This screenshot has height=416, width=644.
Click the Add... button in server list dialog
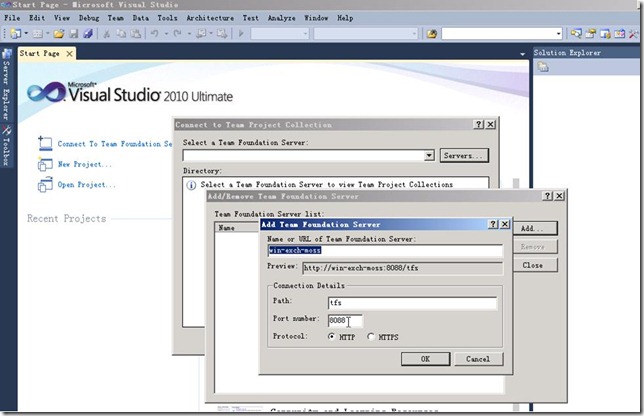[x=535, y=228]
